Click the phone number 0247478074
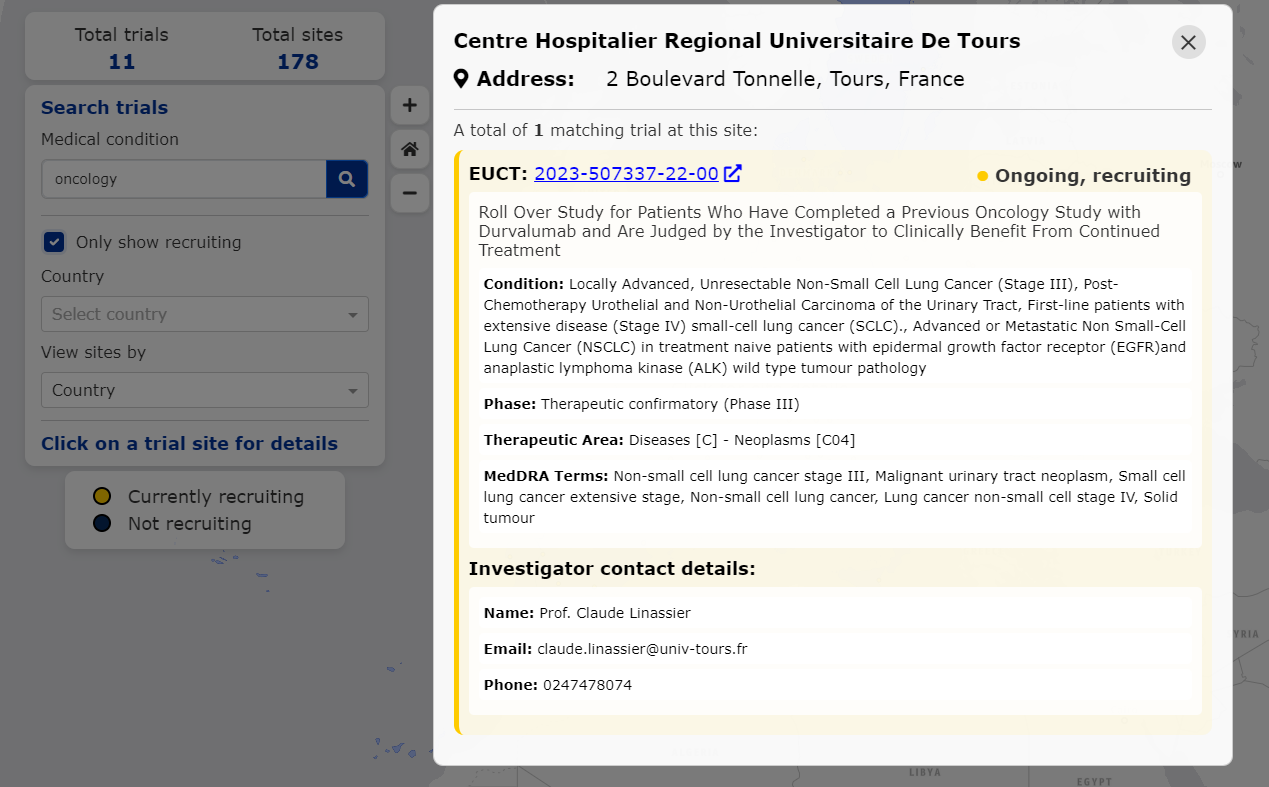The height and width of the screenshot is (787, 1269). 587,685
